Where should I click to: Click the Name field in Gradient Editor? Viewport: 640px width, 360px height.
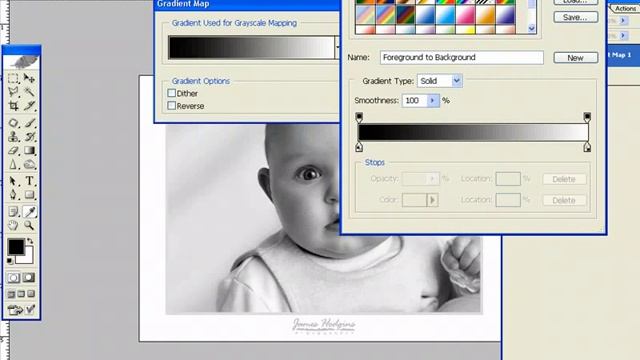(x=462, y=58)
